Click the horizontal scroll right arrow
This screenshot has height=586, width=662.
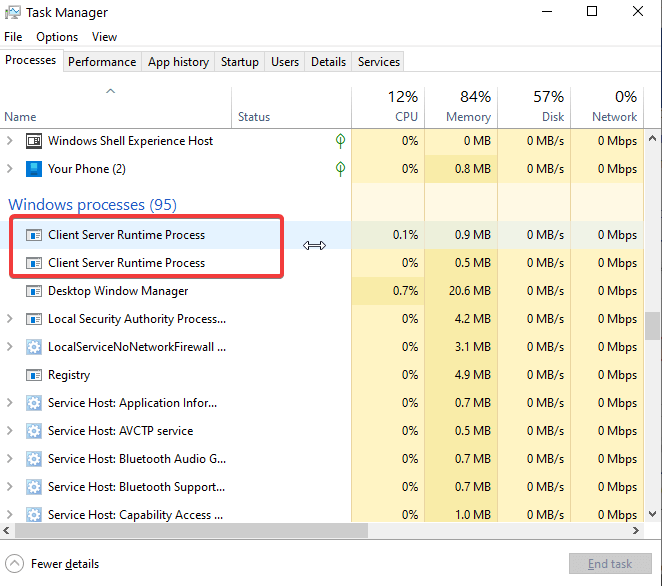pos(636,530)
